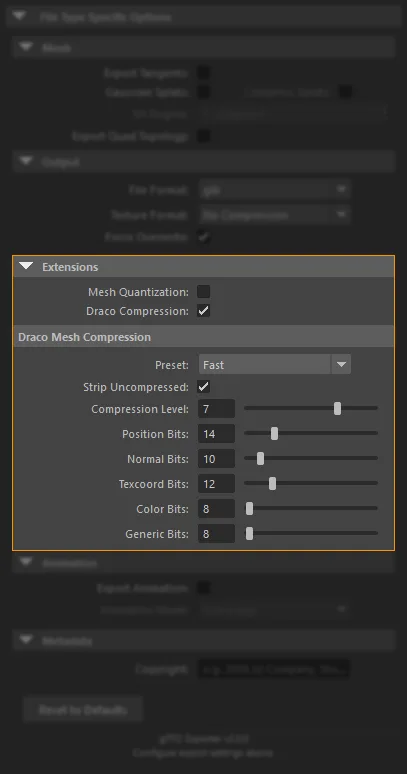Click the Position Bits value field
This screenshot has height=774, width=407.
(216, 434)
